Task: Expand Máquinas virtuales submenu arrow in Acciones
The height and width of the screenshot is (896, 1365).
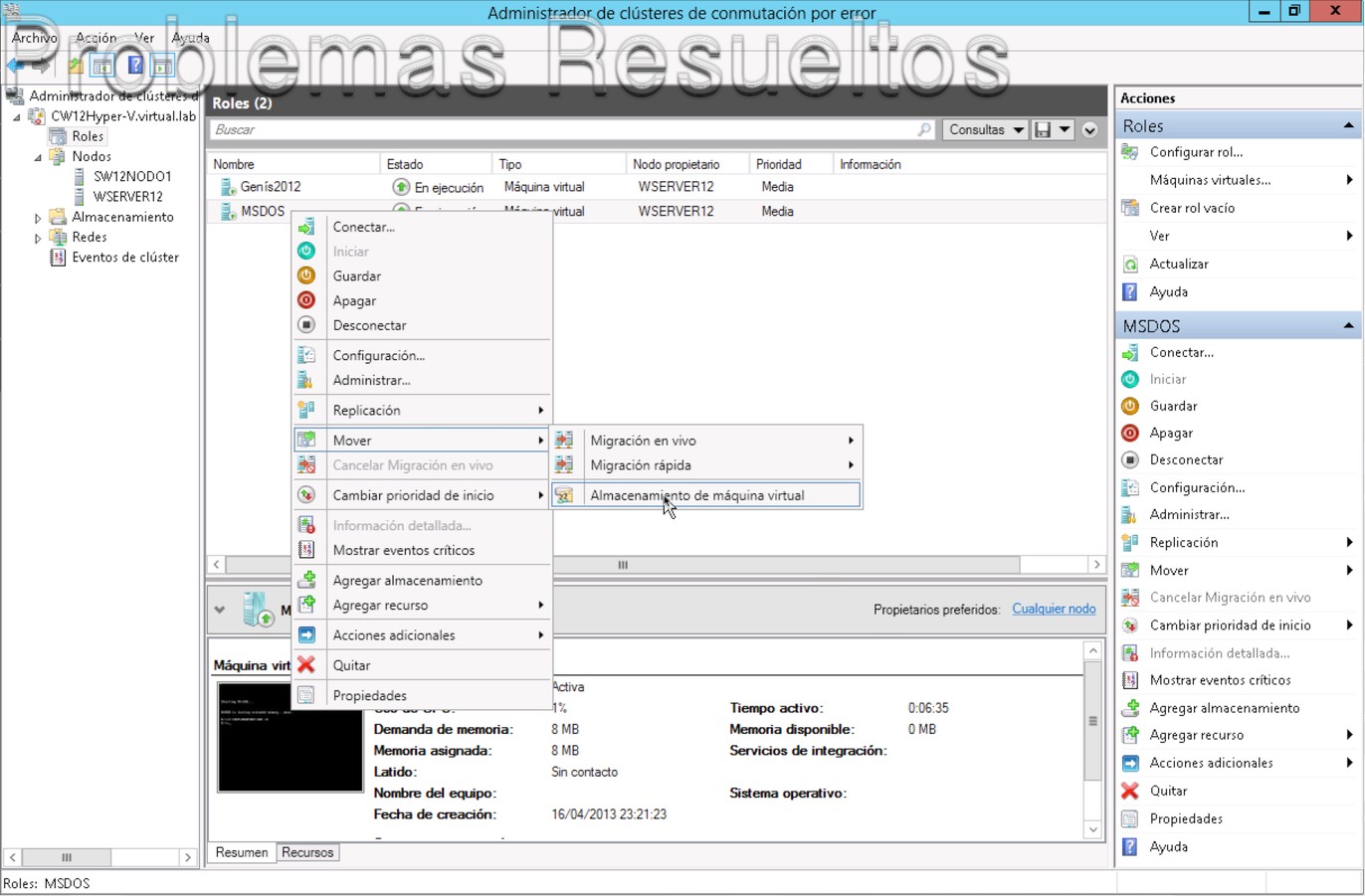Action: click(x=1349, y=180)
